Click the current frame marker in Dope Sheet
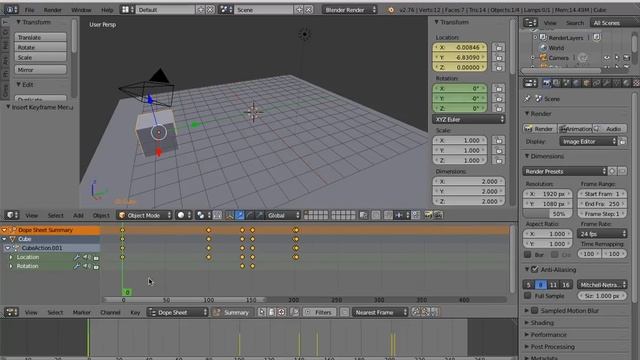The height and width of the screenshot is (360, 640). point(127,292)
